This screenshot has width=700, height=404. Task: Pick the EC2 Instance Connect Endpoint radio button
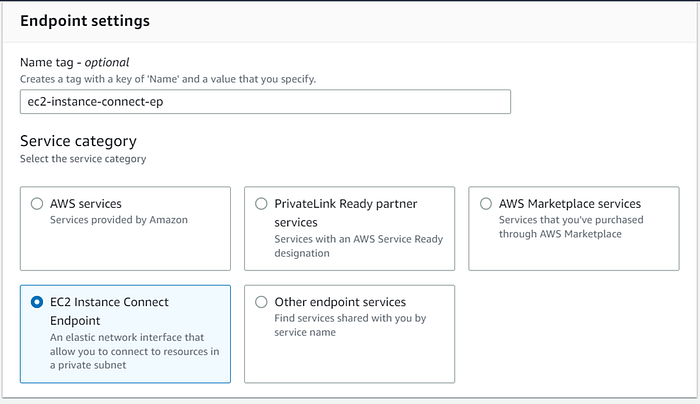37,302
